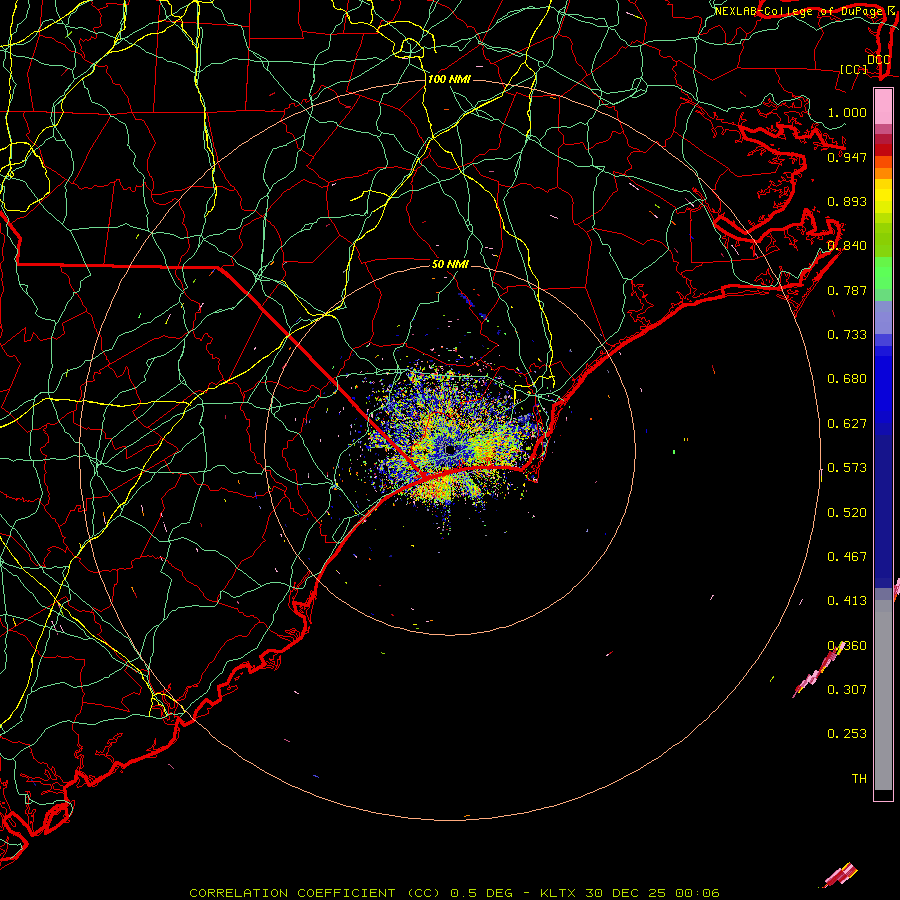Click the 0.893 color scale value
This screenshot has height=900, width=900.
point(847,201)
